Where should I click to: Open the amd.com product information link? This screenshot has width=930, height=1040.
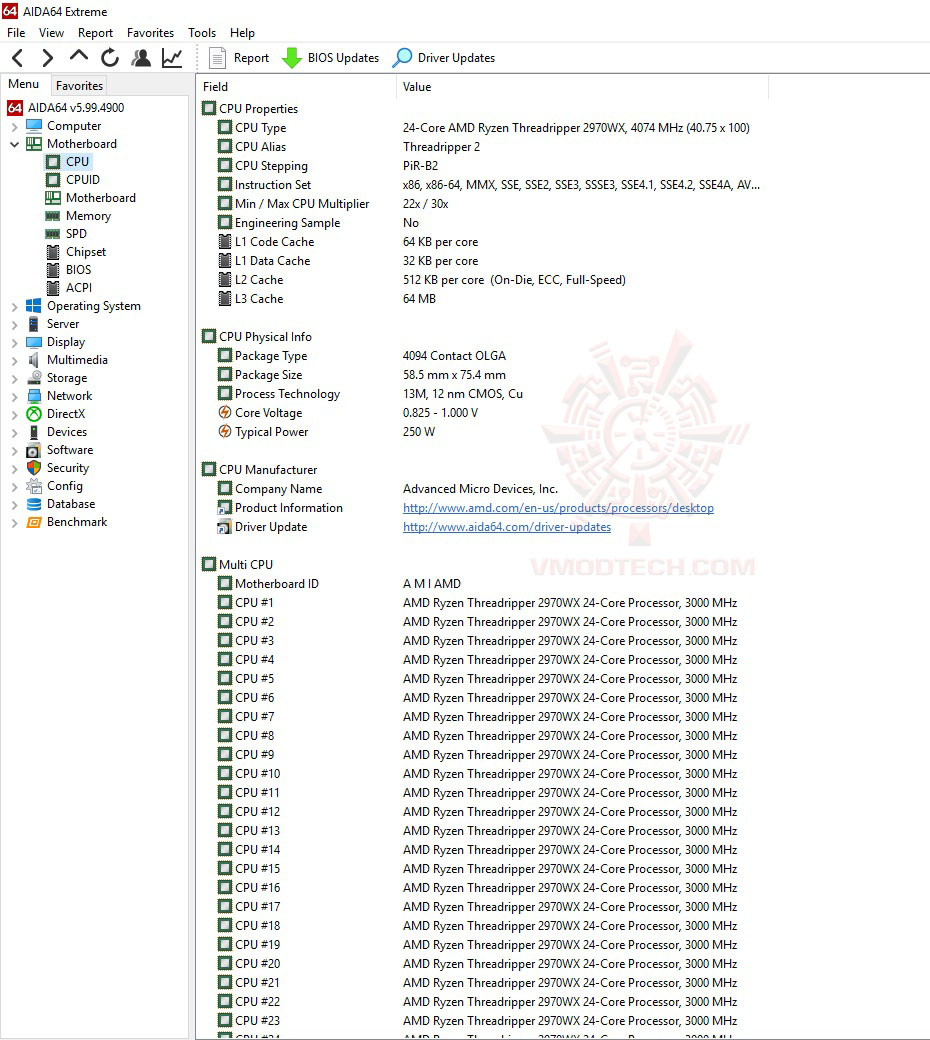pyautogui.click(x=558, y=508)
